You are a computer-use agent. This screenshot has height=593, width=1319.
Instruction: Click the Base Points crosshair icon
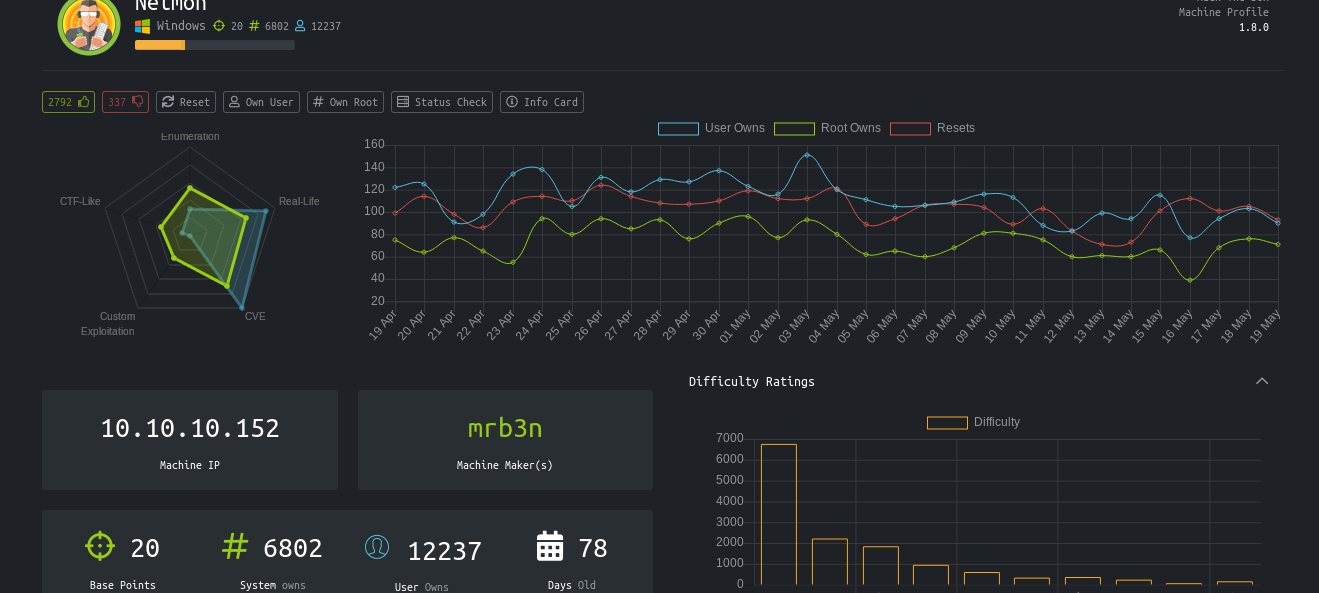point(99,546)
